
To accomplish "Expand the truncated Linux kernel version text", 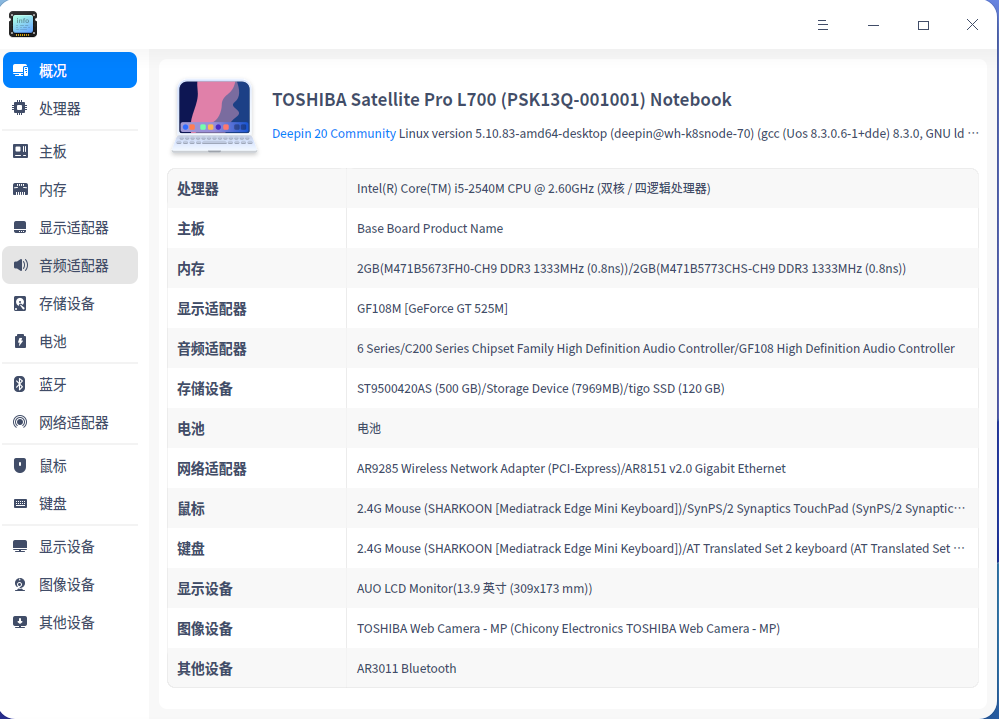I will [x=975, y=132].
